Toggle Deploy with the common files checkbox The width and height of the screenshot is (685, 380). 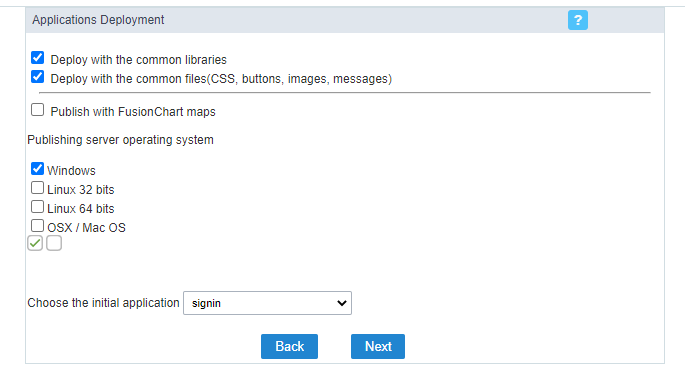coord(38,77)
